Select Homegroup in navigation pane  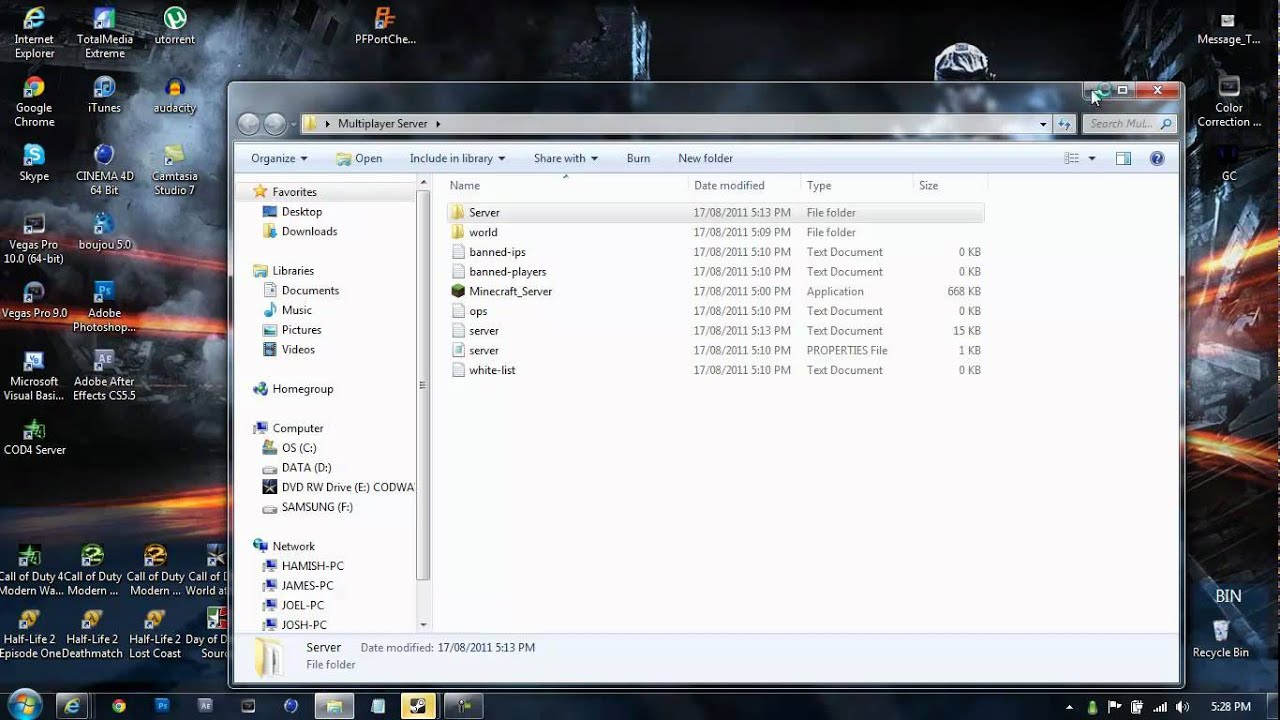[x=293, y=389]
